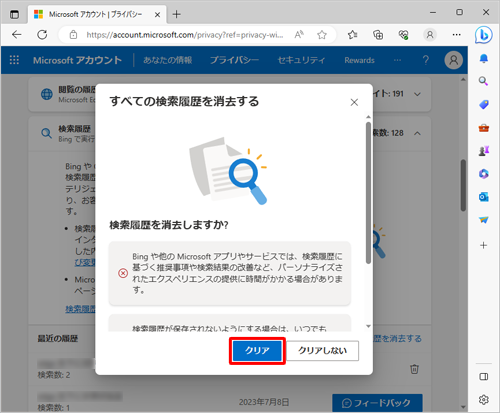The image size is (500, 413).
Task: Show more navigation items ellipsis
Action: 397,60
